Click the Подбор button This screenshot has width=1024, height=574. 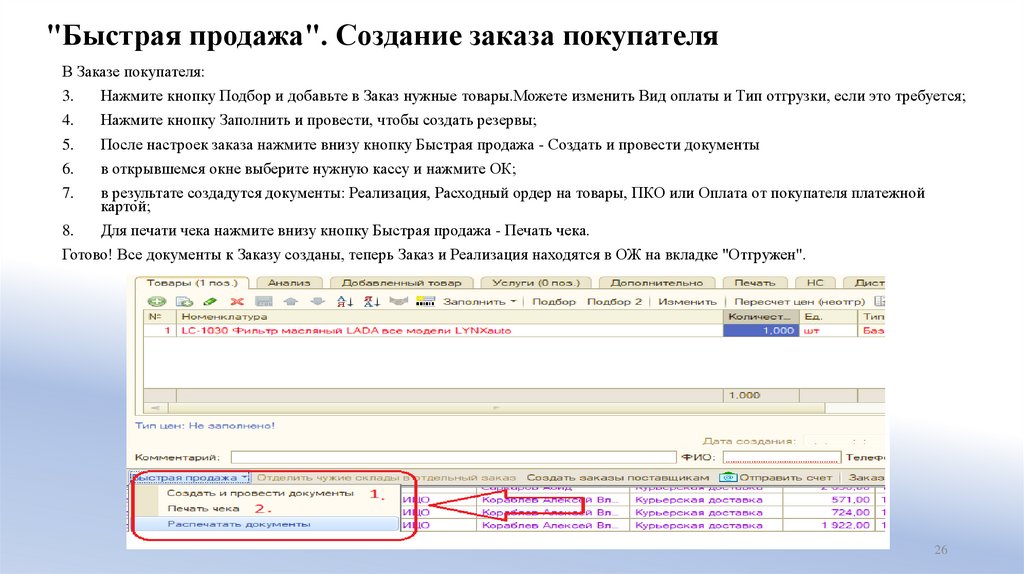click(554, 302)
